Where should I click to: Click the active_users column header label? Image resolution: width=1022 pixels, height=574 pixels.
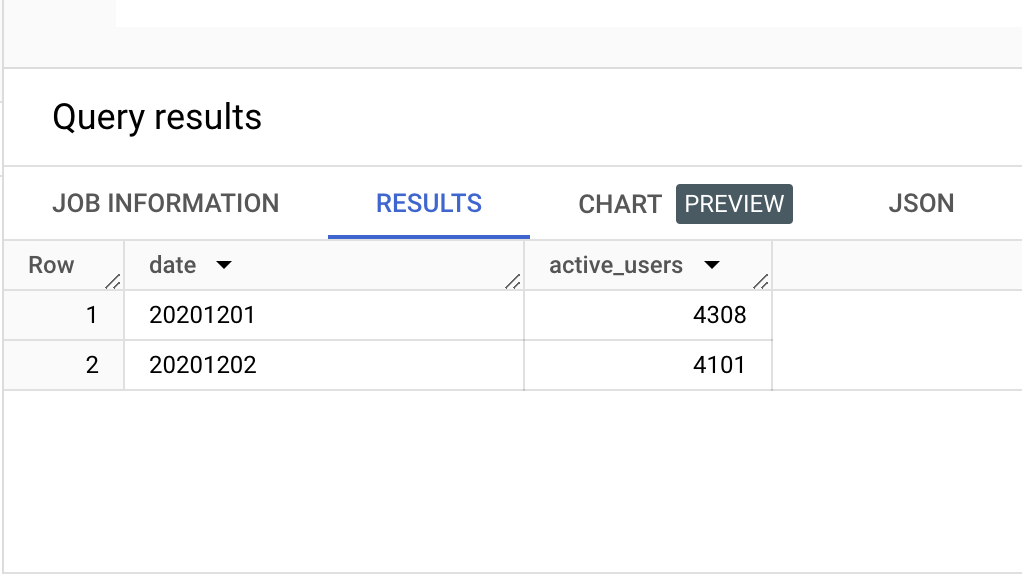point(616,265)
